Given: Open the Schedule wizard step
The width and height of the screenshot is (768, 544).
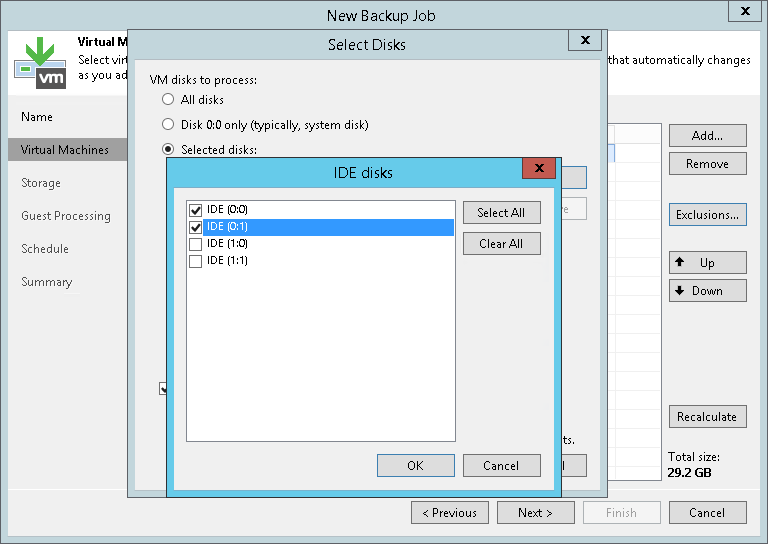Looking at the screenshot, I should point(45,249).
